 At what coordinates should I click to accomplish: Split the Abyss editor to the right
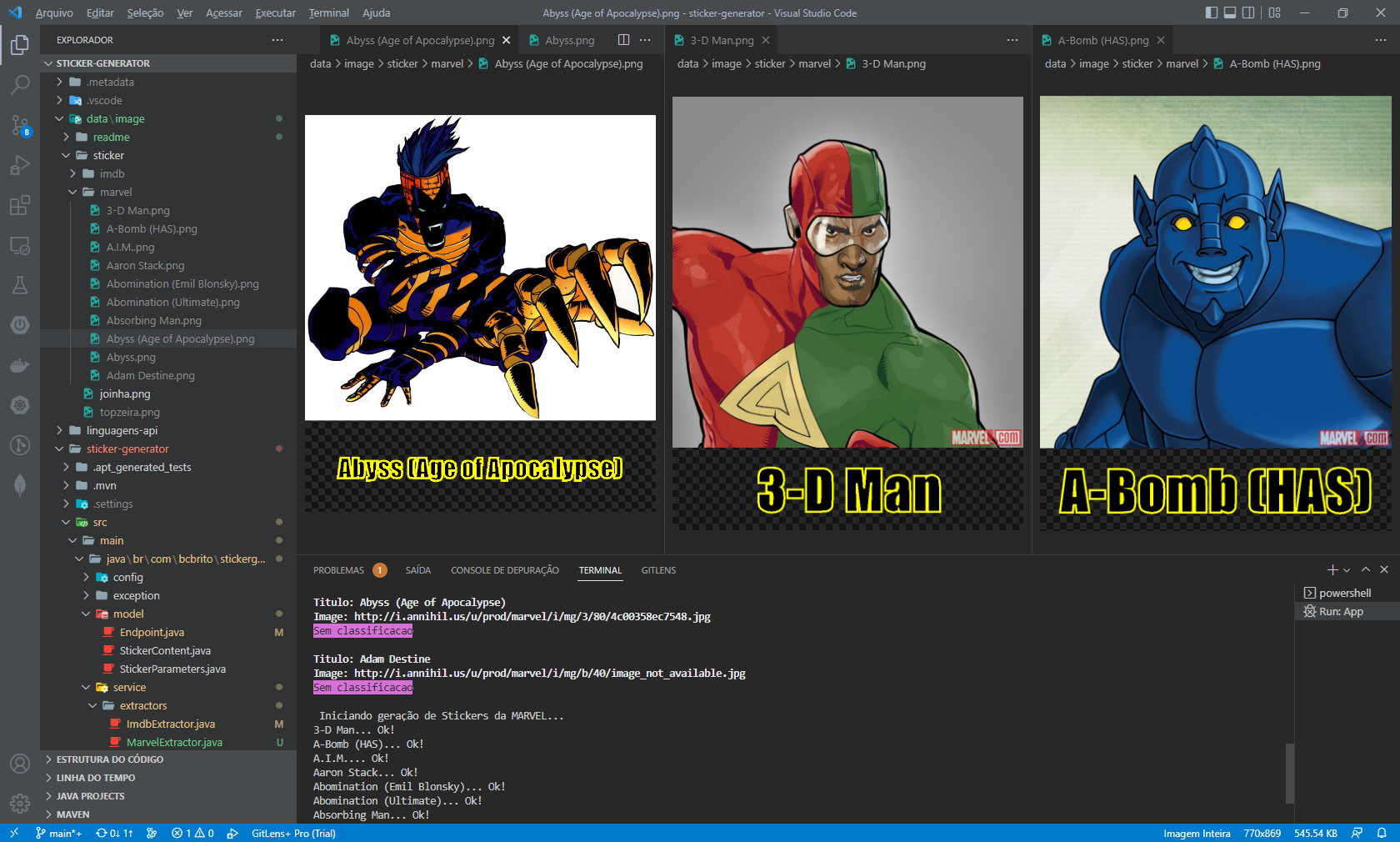coord(623,40)
